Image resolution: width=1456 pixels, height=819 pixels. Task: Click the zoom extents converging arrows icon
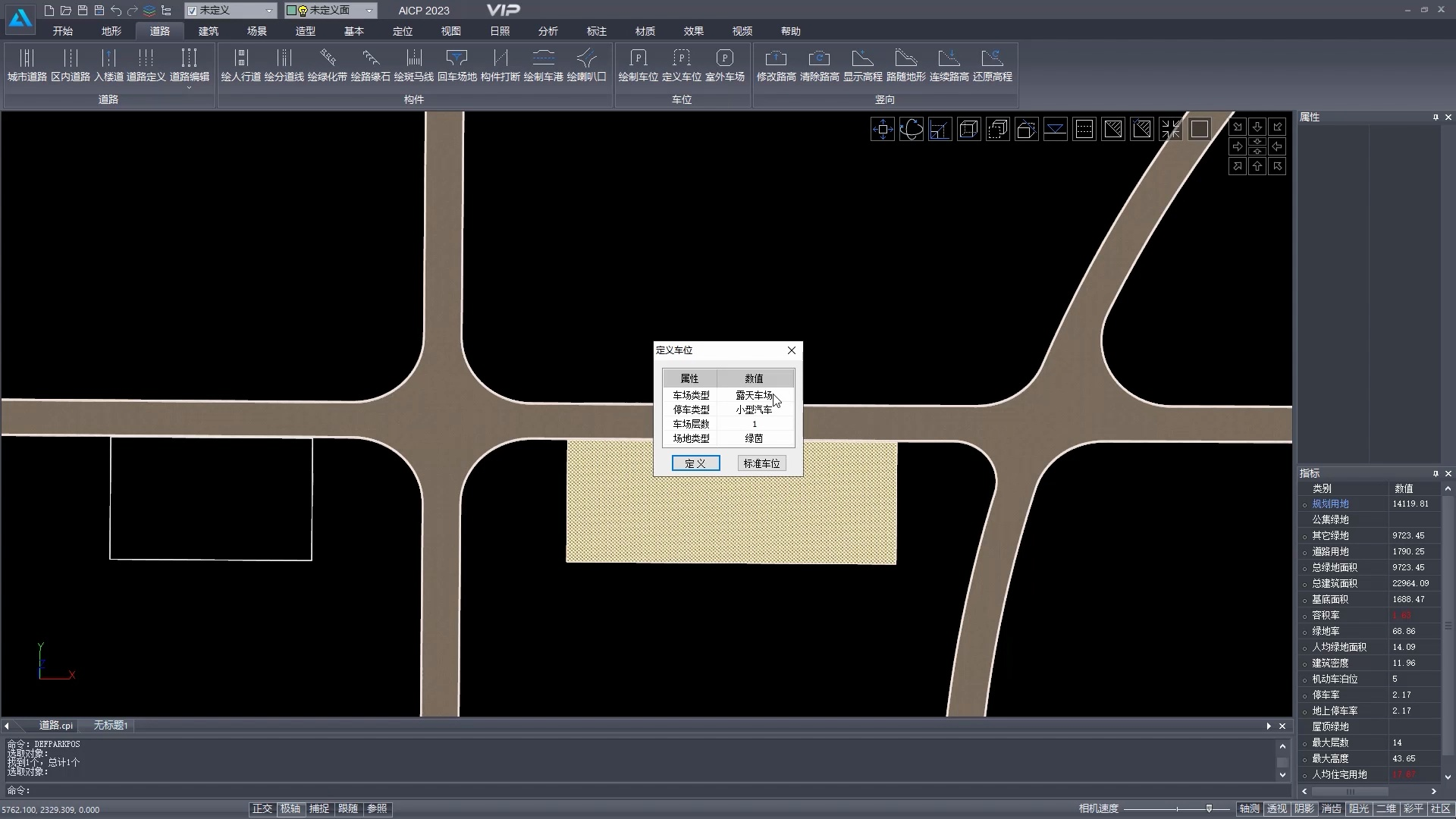click(1171, 130)
